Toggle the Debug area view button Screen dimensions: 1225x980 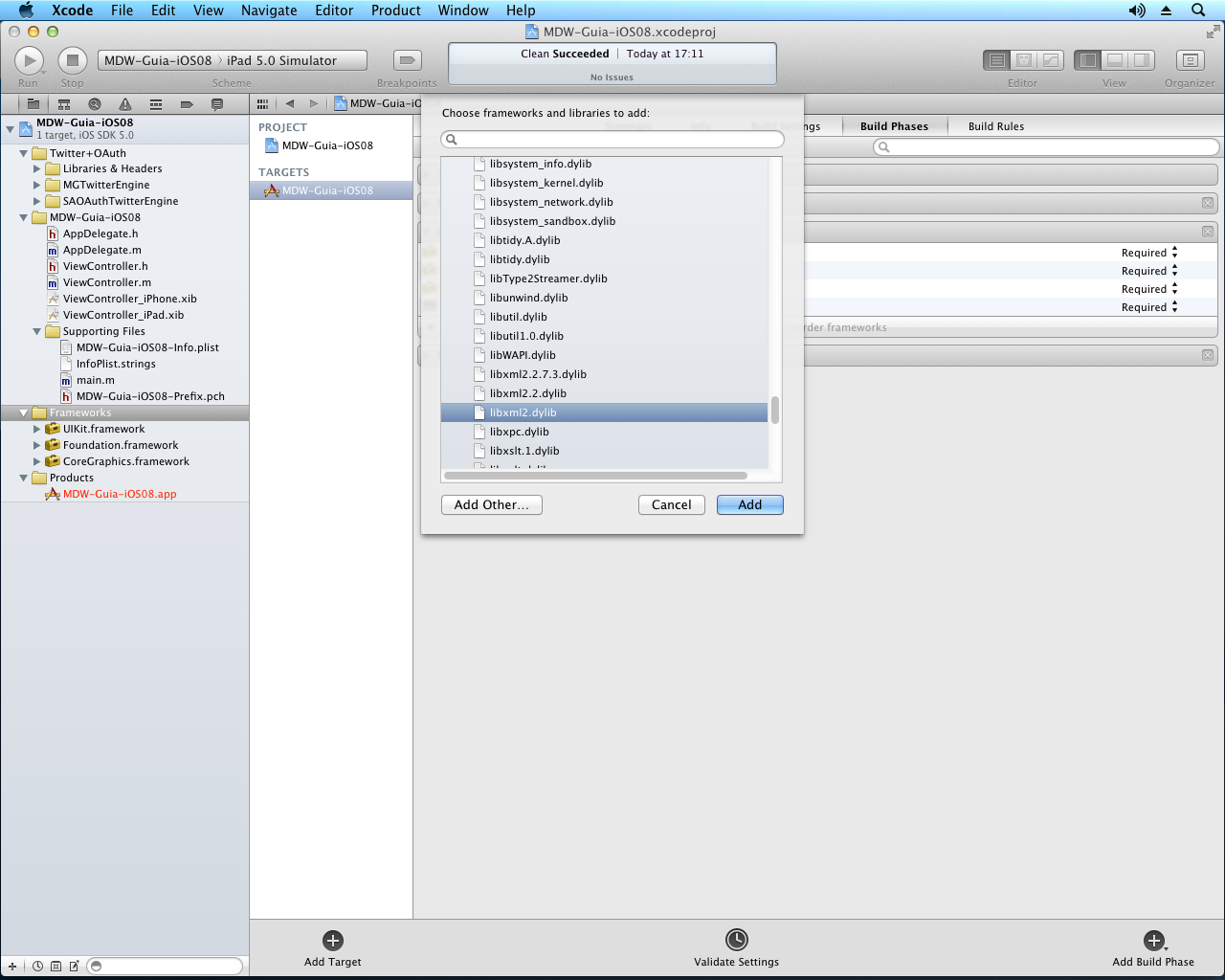(x=1115, y=60)
